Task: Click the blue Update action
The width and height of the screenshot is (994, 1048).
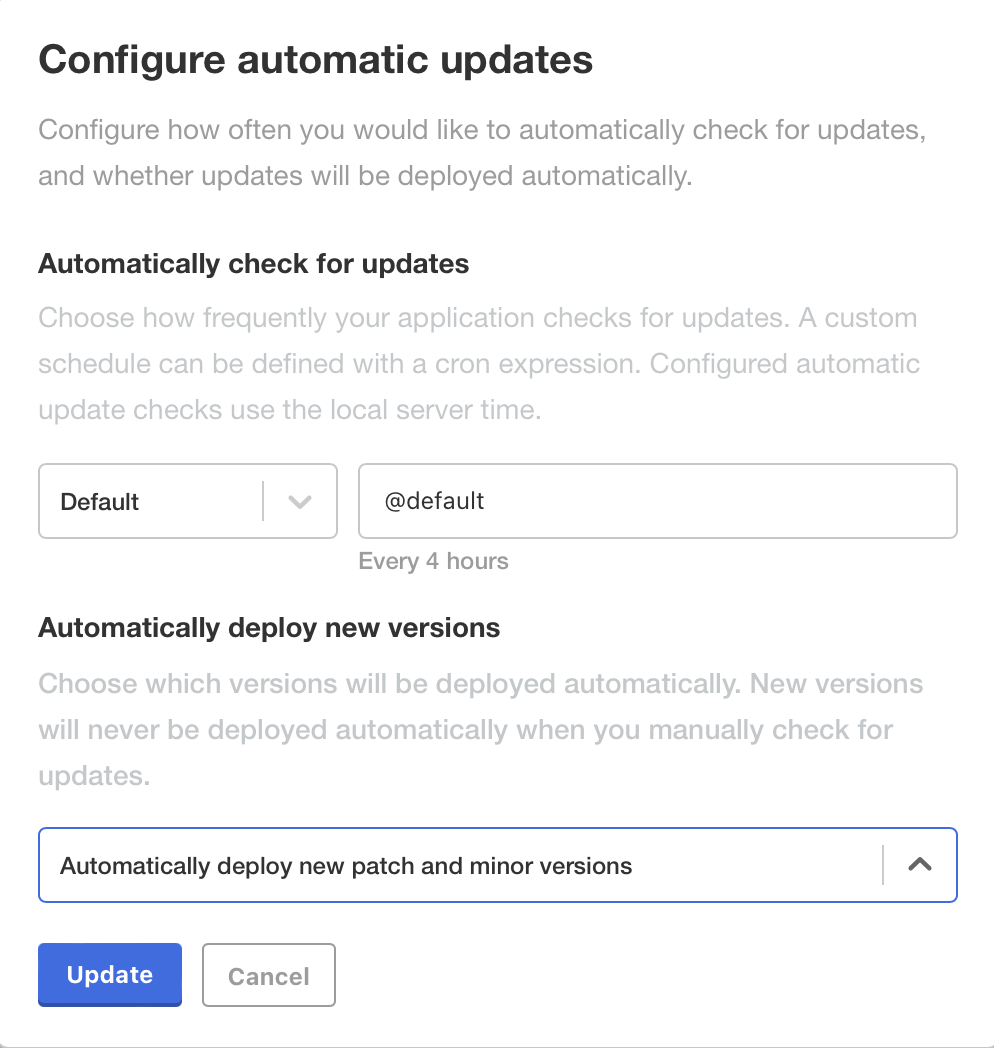Action: click(x=109, y=974)
